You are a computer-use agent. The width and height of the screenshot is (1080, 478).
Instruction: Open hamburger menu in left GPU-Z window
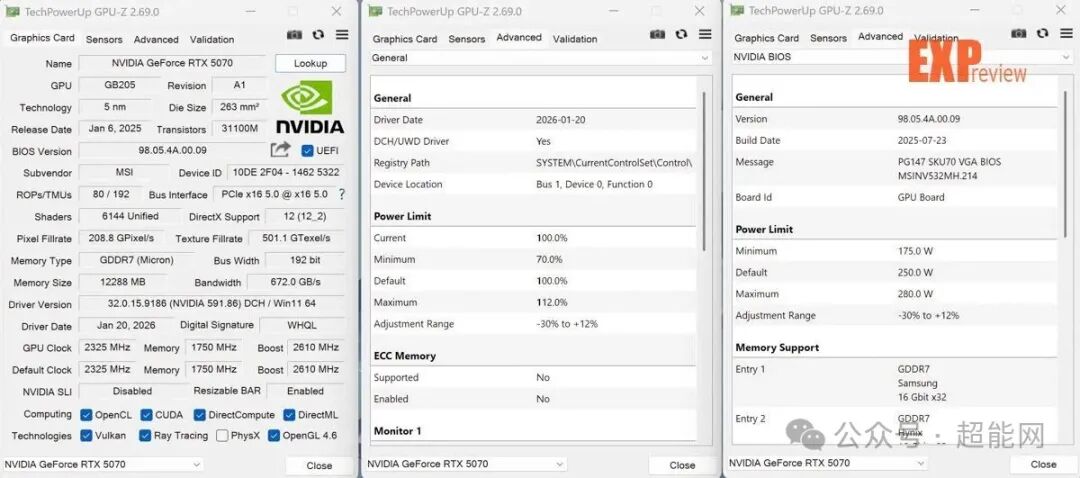point(342,35)
